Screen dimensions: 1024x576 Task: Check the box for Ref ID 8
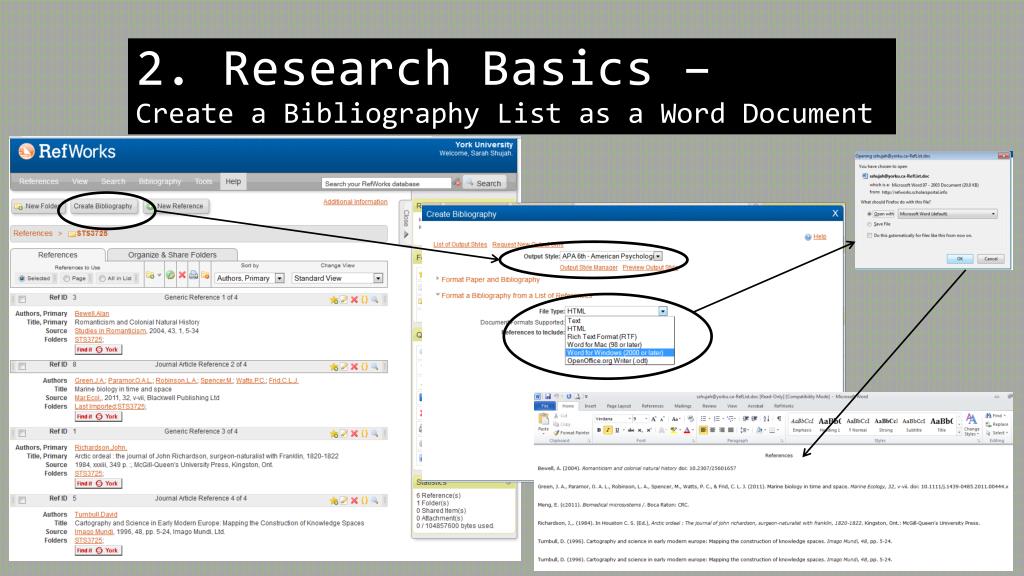click(x=22, y=366)
